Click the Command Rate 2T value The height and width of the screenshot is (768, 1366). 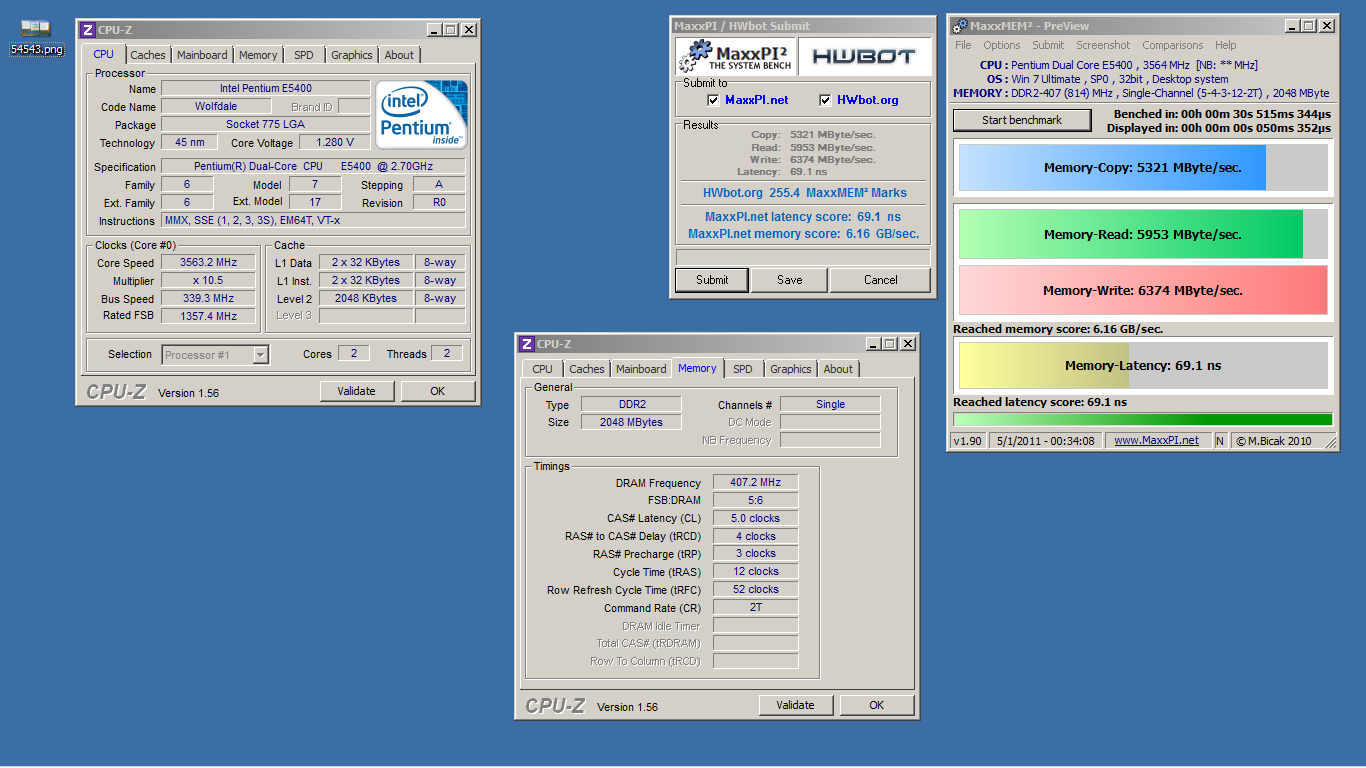pyautogui.click(x=755, y=607)
